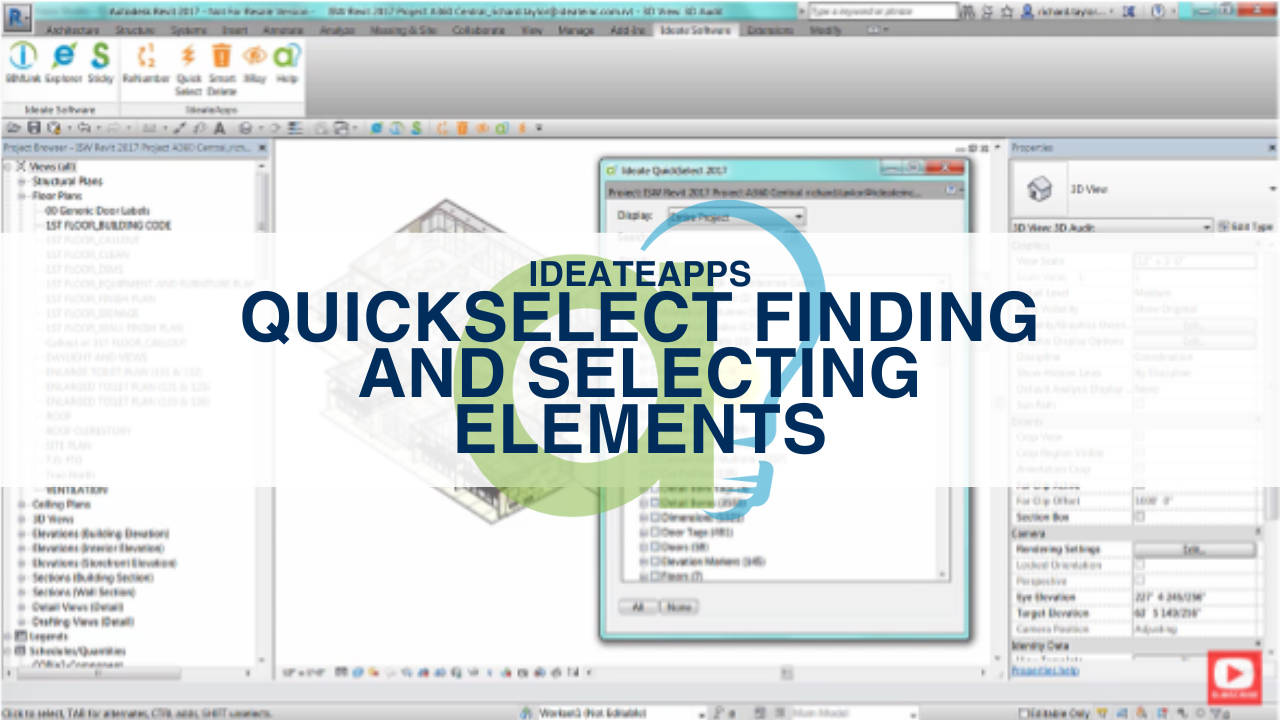Click the 3D View house icon in Properties
This screenshot has height=720, width=1280.
(1041, 188)
